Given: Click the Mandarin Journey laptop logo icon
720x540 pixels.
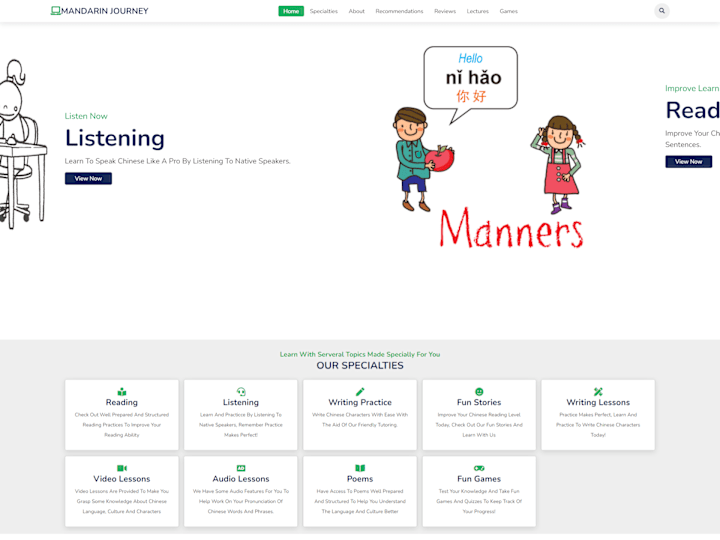Looking at the screenshot, I should tap(56, 11).
